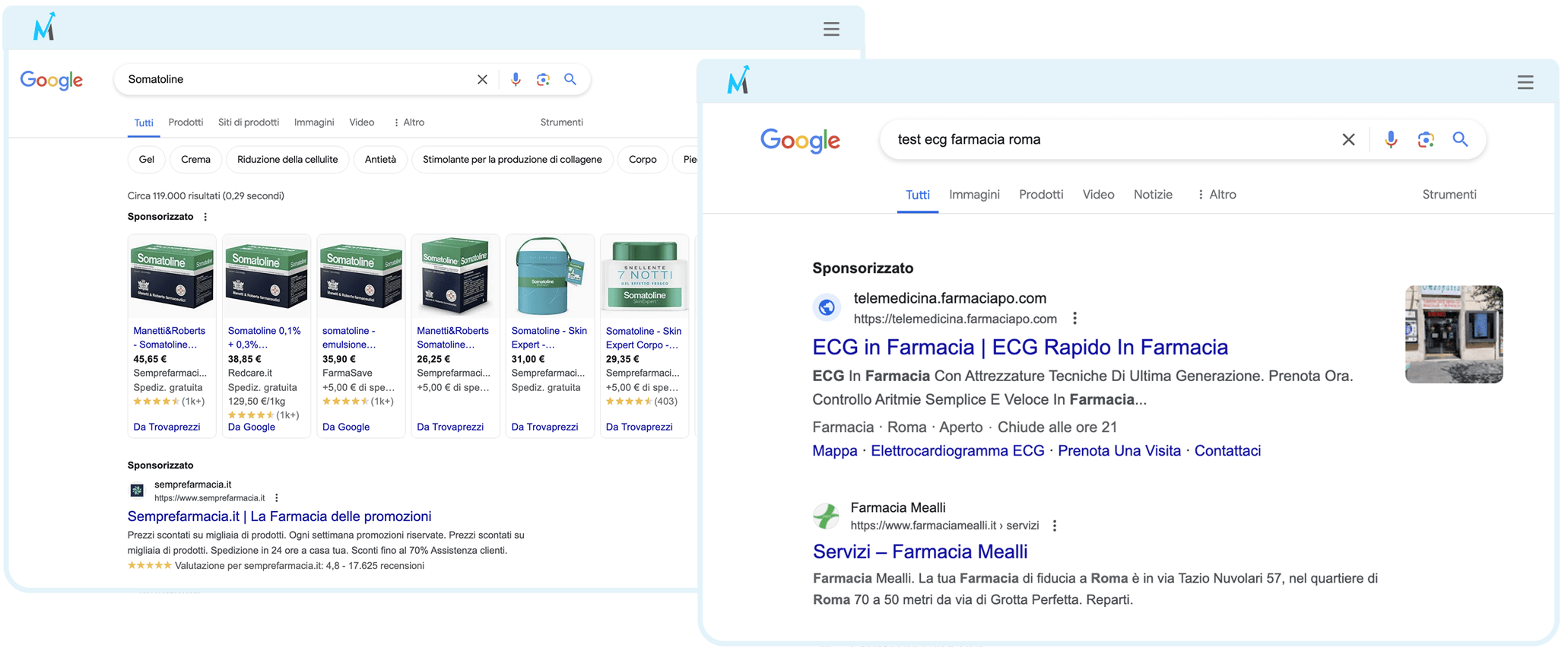This screenshot has width=1568, height=661.
Task: Click pharmacy storefront thumbnail in ECG ad
Action: pos(1454,334)
